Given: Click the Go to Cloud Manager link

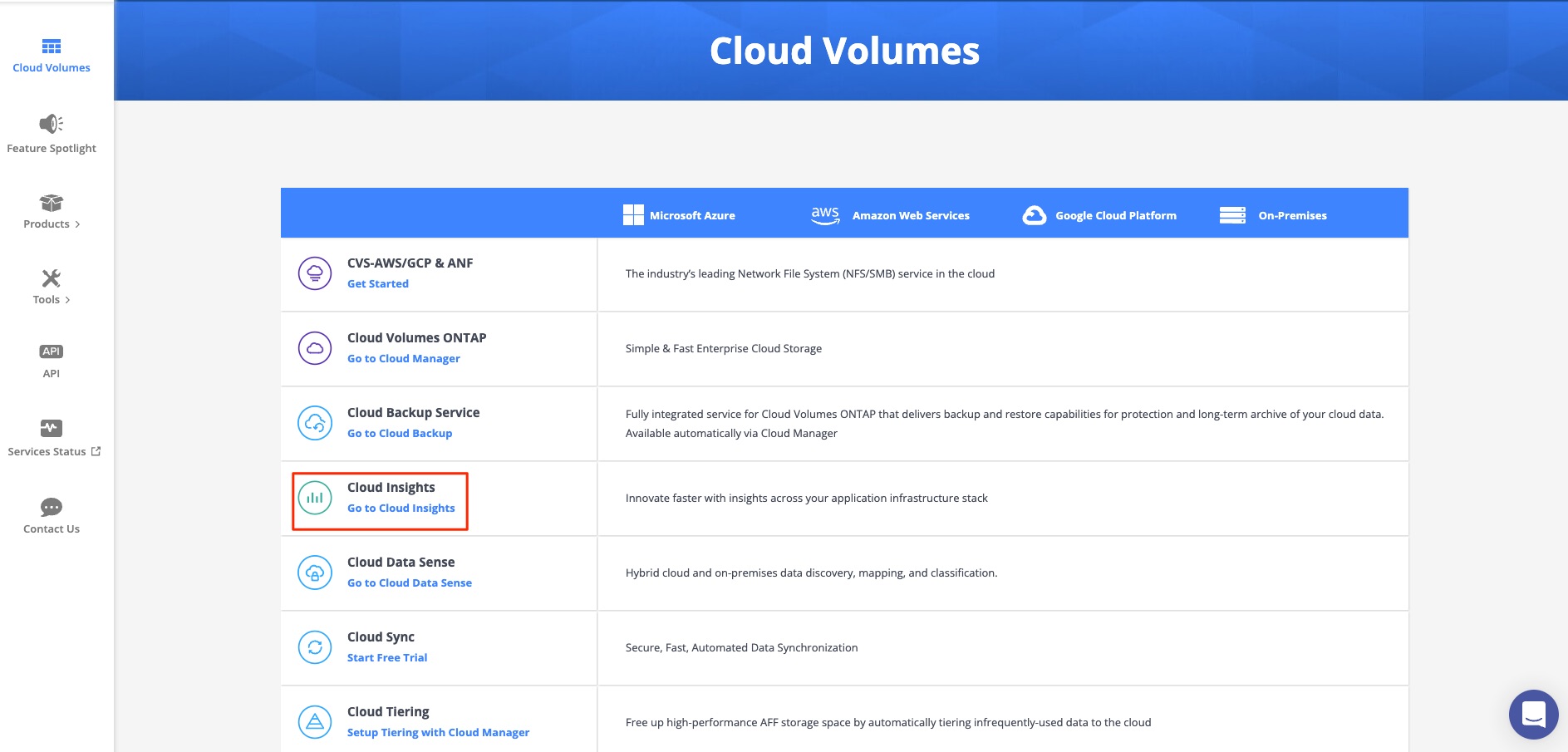Looking at the screenshot, I should click(403, 358).
